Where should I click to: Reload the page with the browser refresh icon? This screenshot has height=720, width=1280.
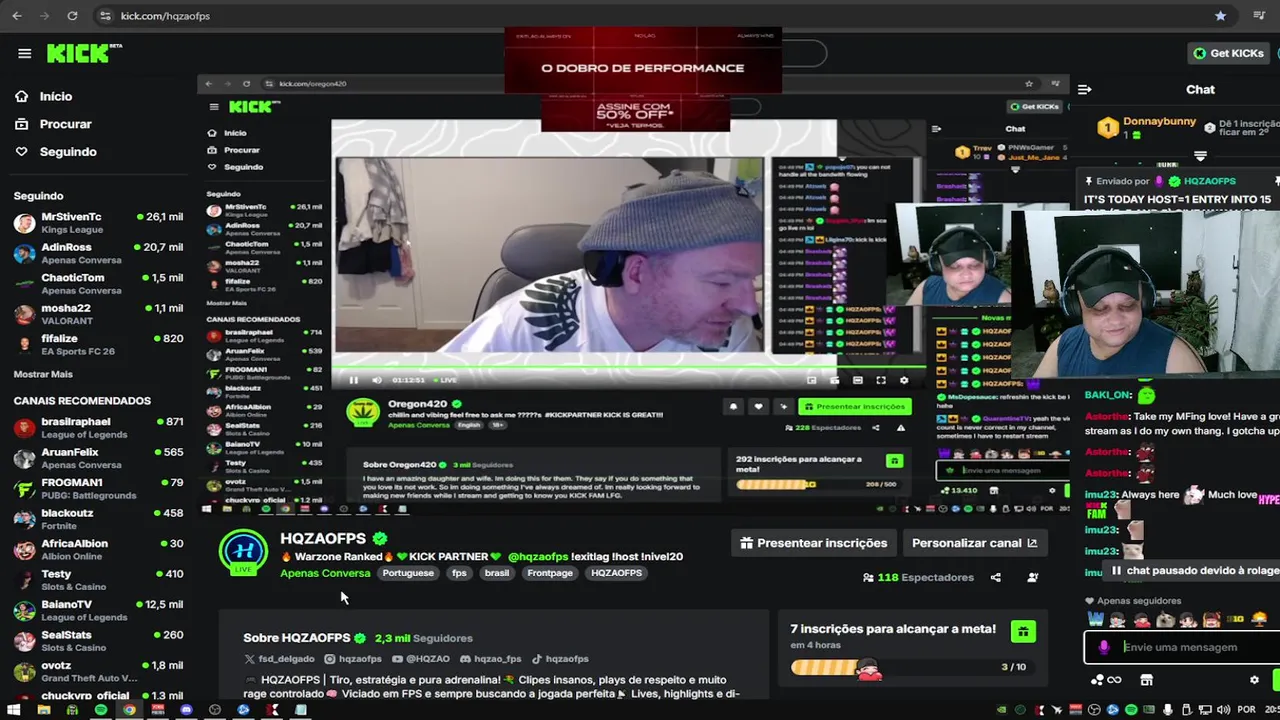tap(72, 16)
